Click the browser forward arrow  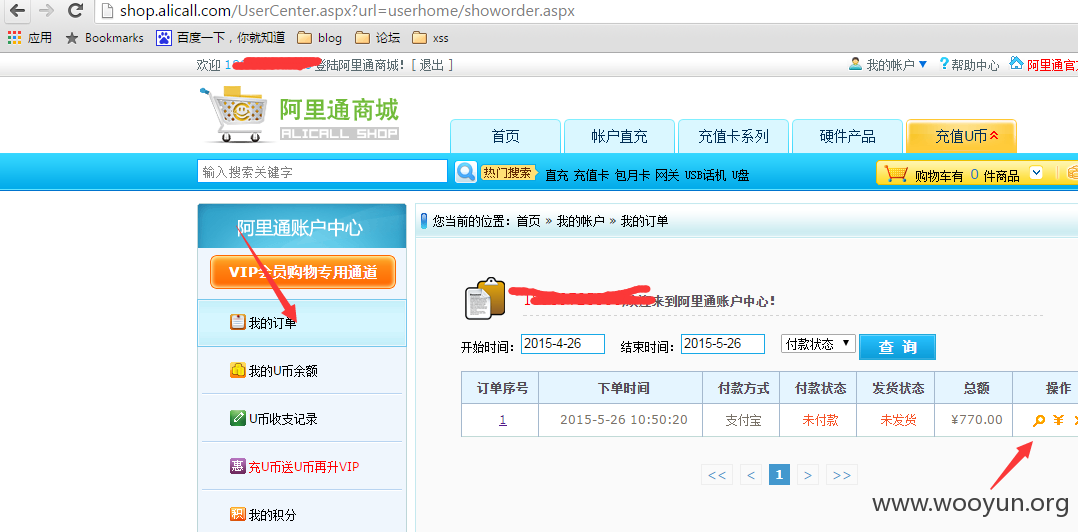[46, 10]
